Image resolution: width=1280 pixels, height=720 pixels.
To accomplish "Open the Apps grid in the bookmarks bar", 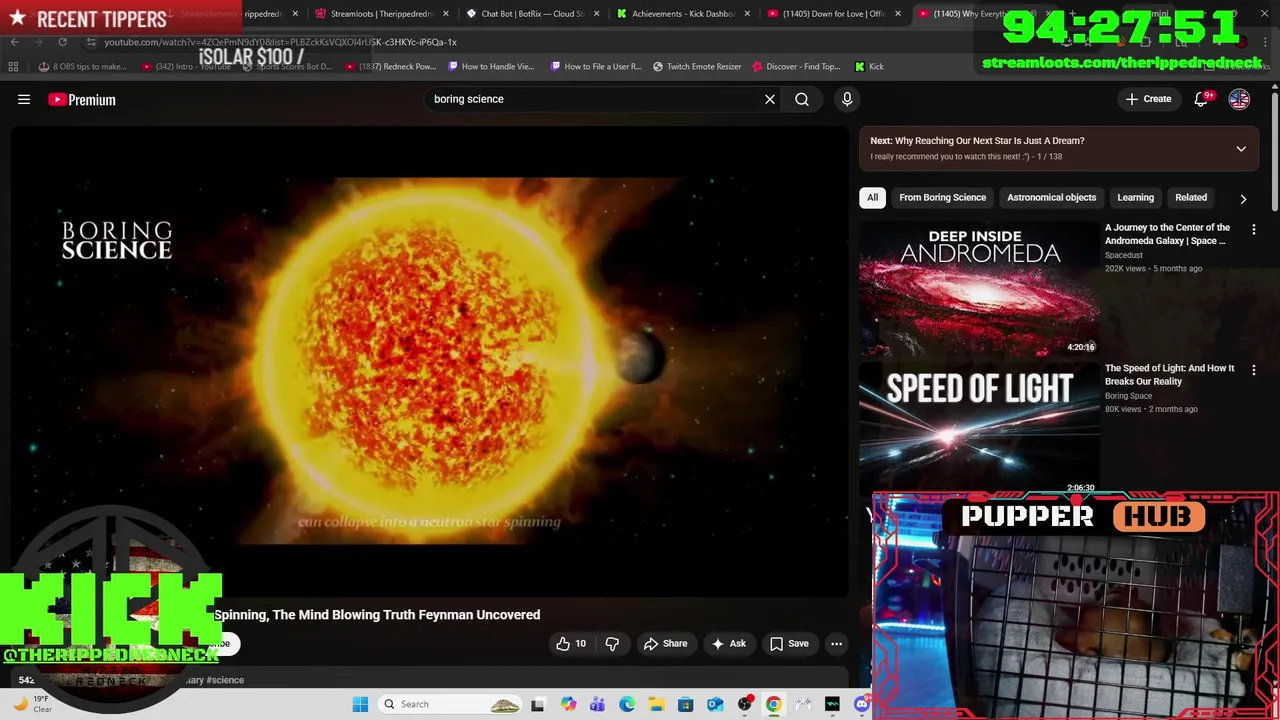I will (13, 66).
